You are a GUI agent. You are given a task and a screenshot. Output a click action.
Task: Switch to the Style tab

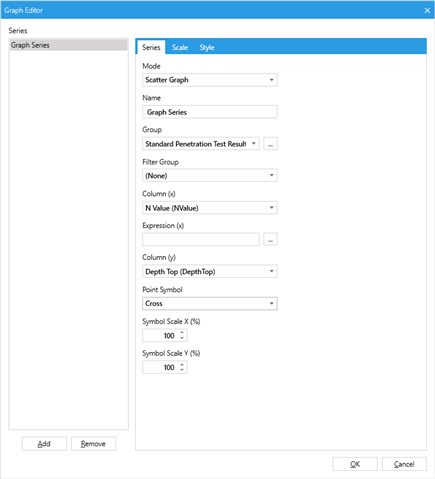207,47
